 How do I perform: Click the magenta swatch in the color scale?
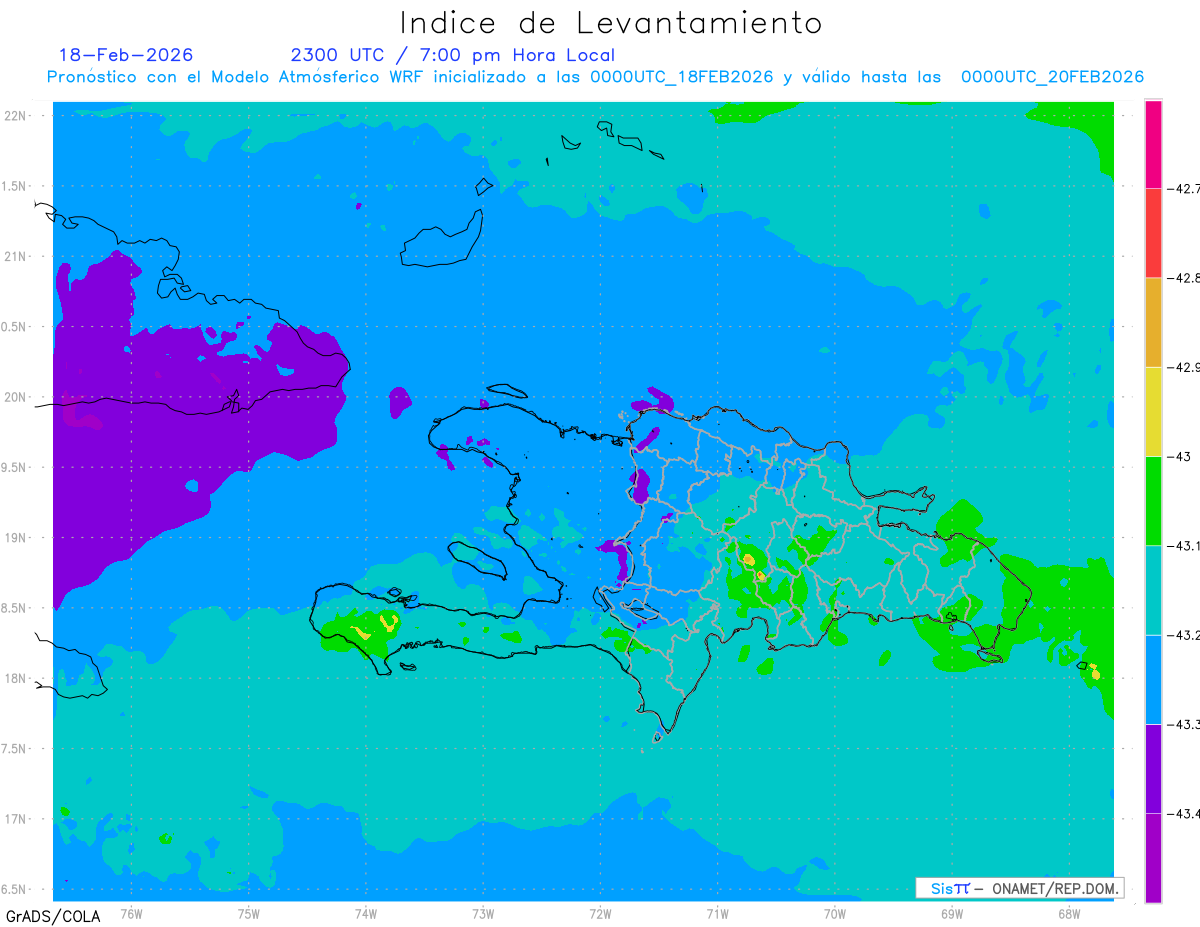1153,143
